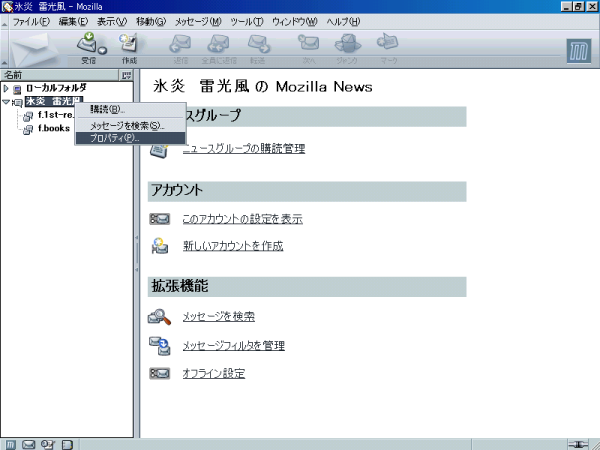Click the offline settings icon
600x450 pixels.
(160, 373)
